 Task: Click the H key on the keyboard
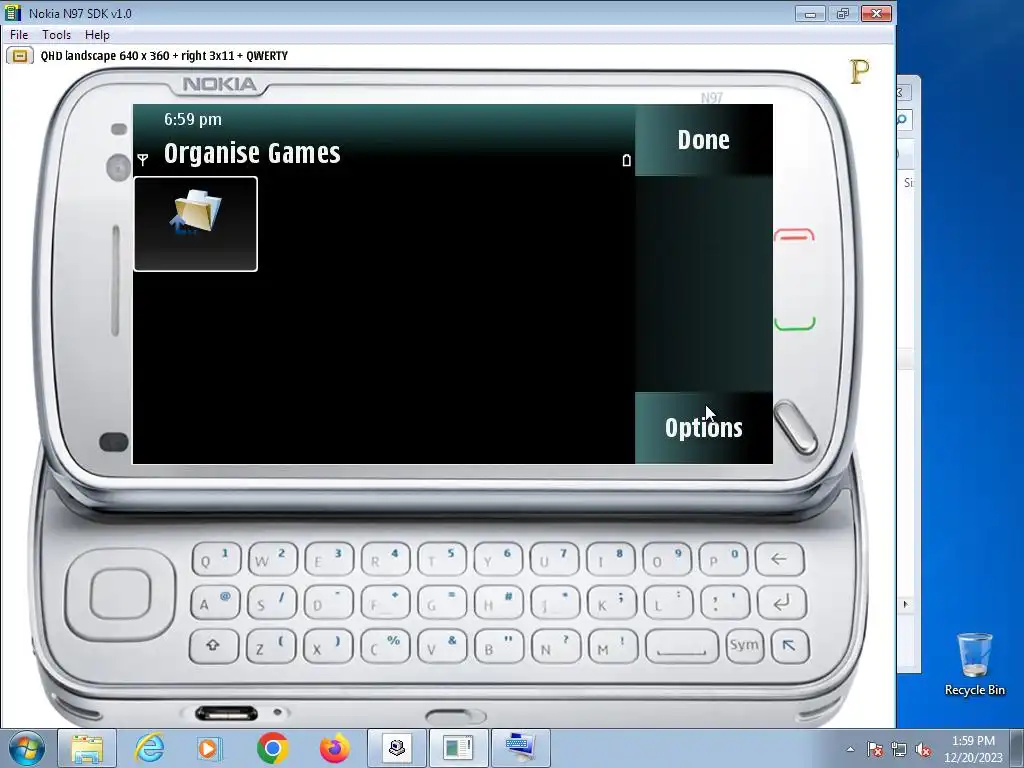click(499, 602)
